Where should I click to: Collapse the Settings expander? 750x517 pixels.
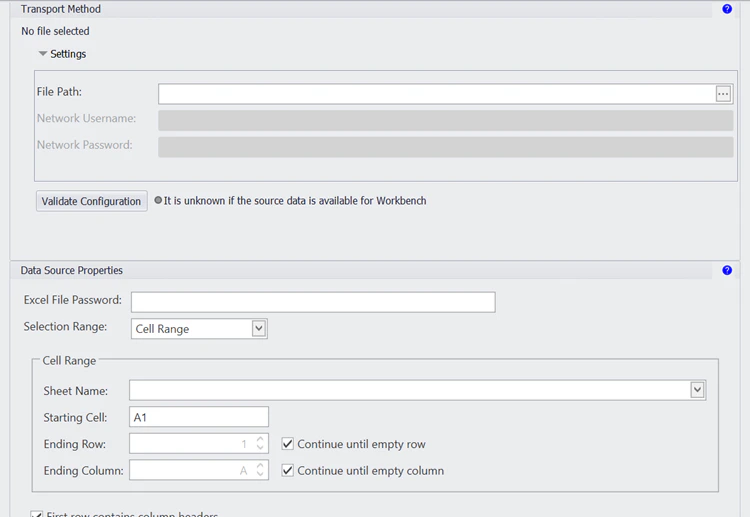point(43,54)
